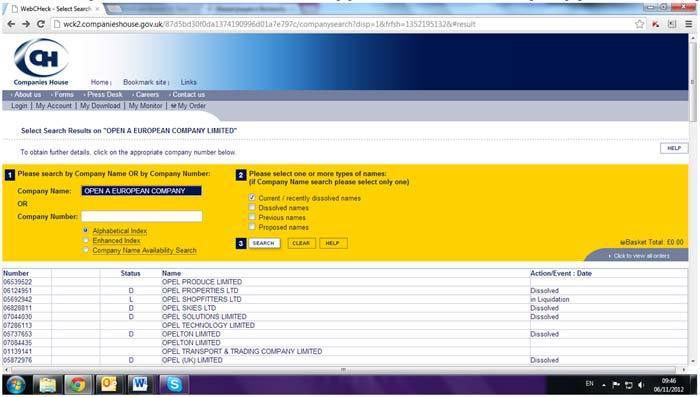
Task: Click in the Company Name field
Action: pyautogui.click(x=142, y=191)
